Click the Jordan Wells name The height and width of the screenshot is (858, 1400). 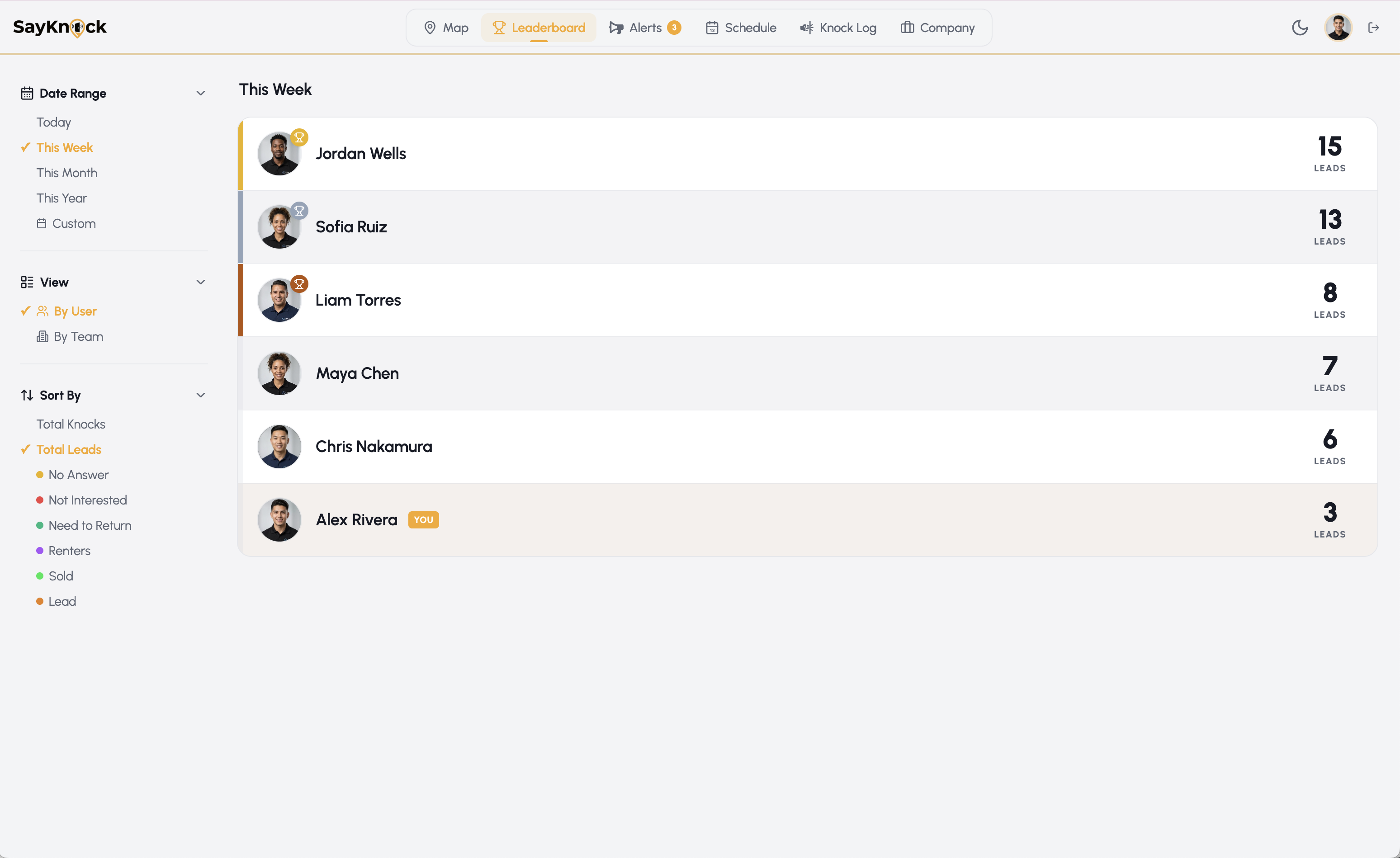361,154
